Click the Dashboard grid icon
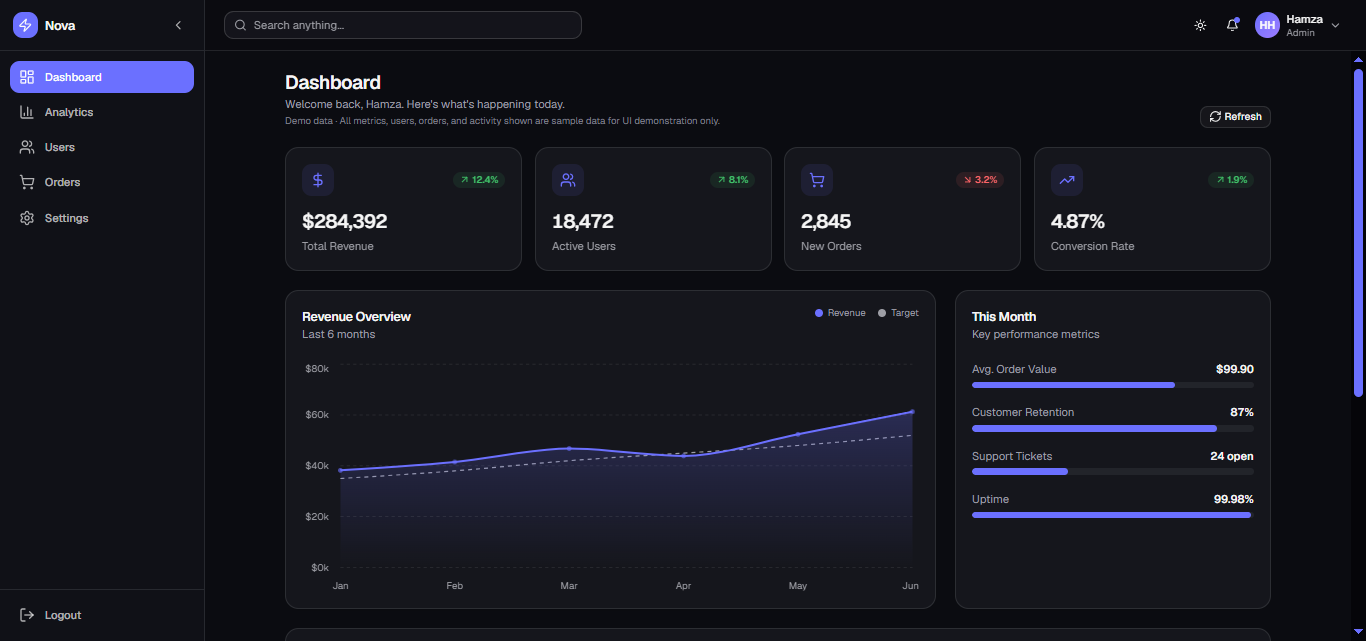This screenshot has width=1366, height=641. (x=27, y=77)
